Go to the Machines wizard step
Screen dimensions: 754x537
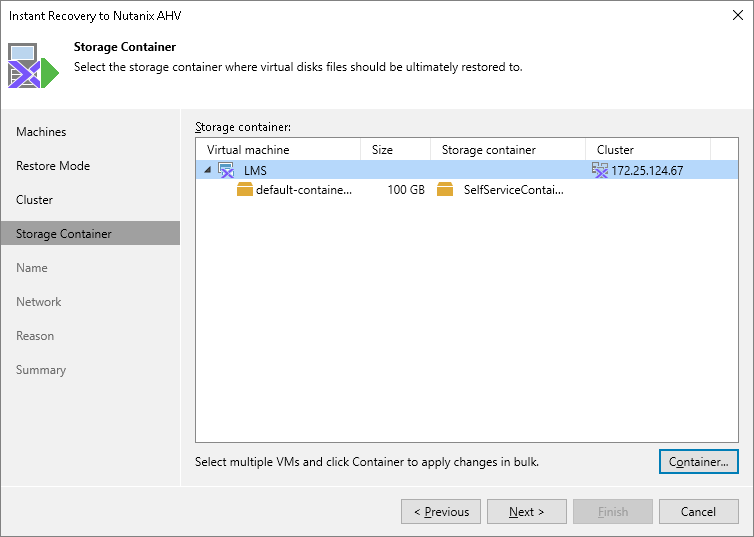[41, 132]
